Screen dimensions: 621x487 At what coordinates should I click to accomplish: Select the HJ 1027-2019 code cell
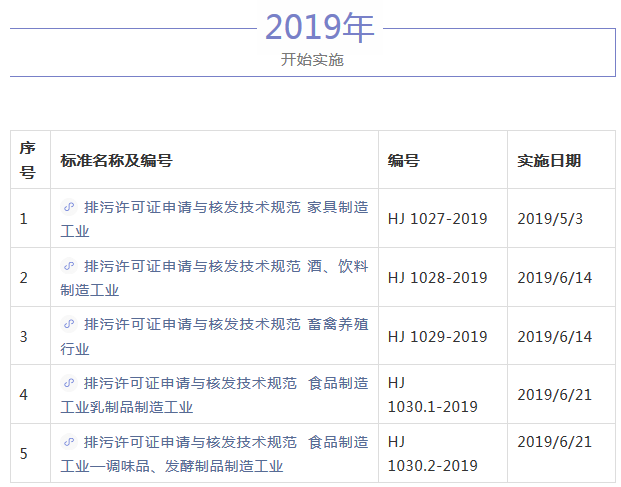437,218
